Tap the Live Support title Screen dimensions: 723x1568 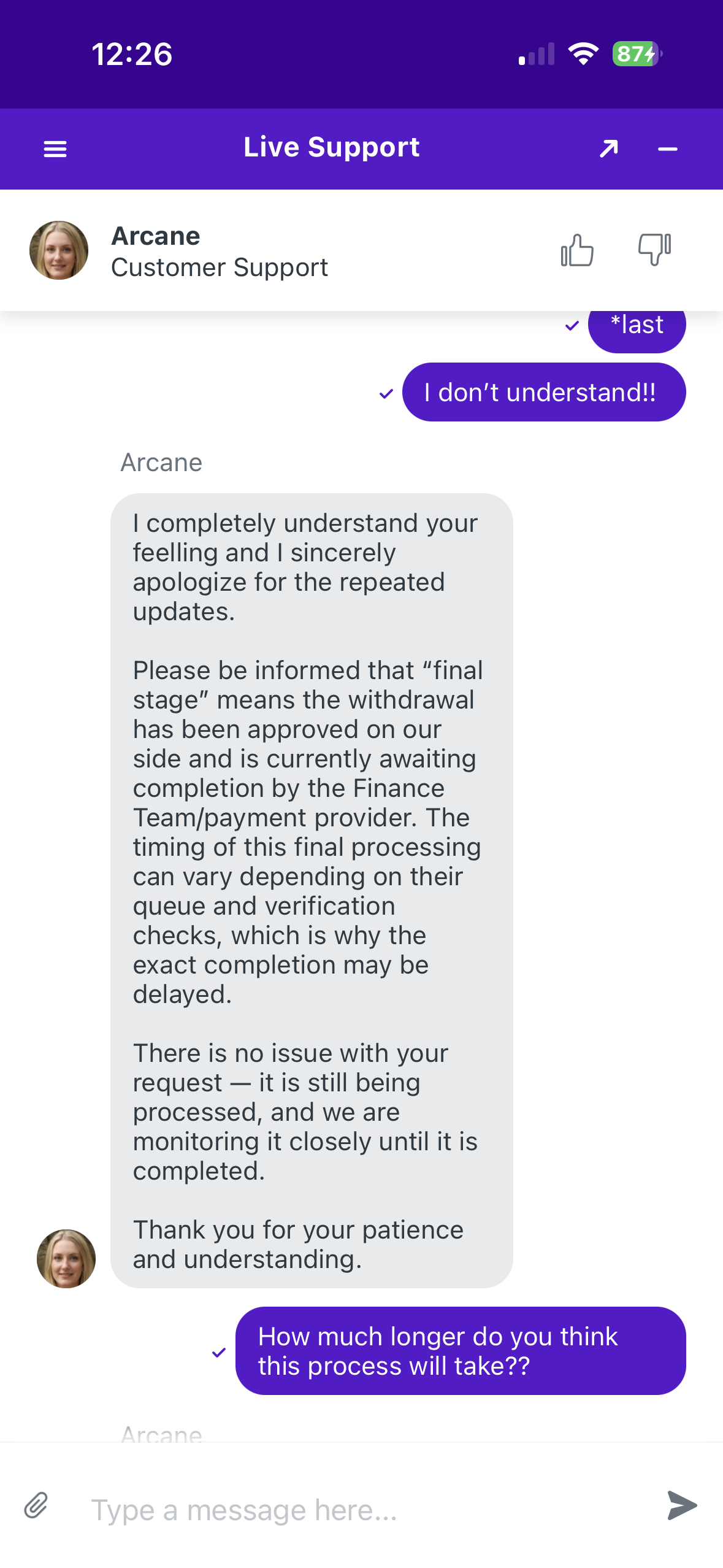pos(332,147)
